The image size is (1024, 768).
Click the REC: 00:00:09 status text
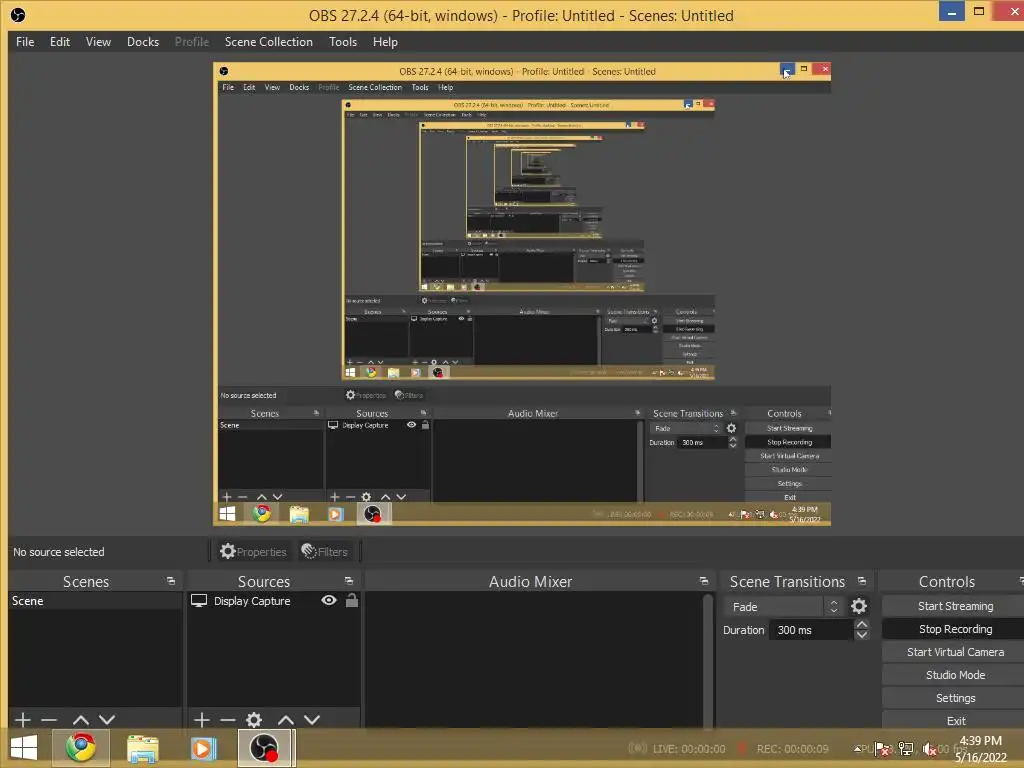[792, 749]
